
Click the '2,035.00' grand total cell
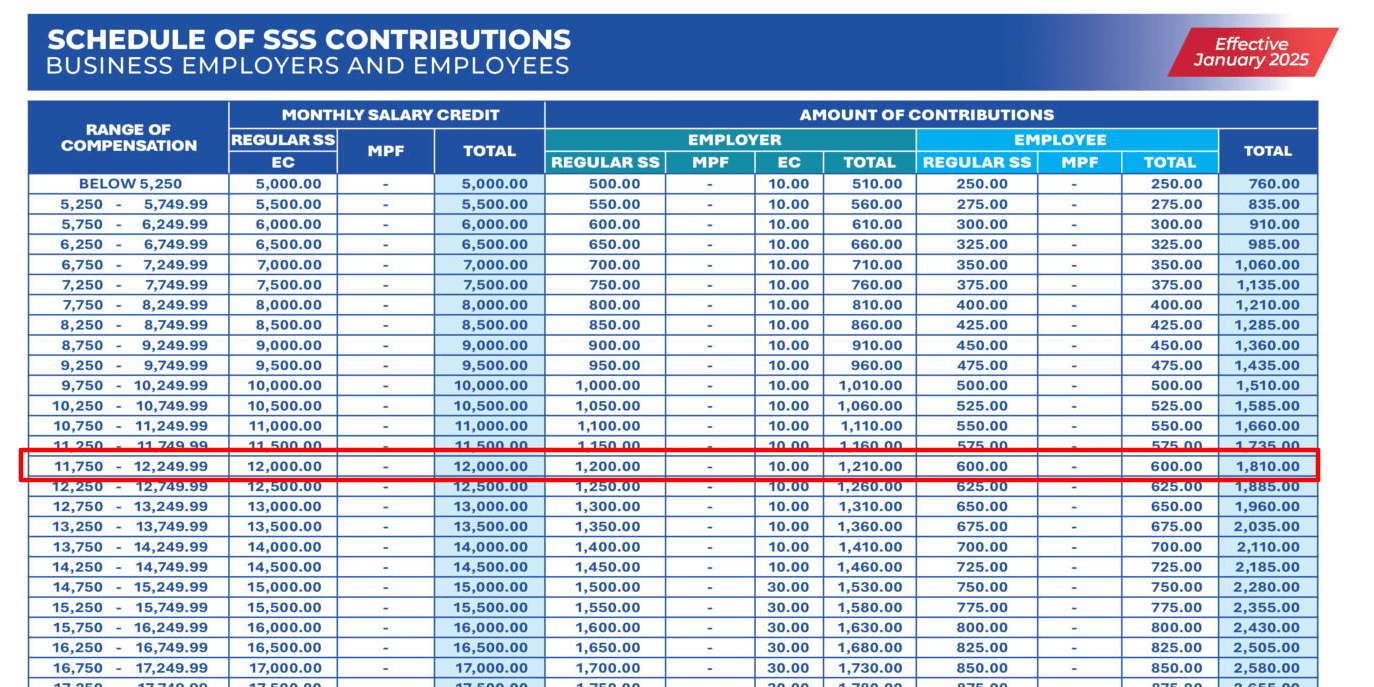1268,527
